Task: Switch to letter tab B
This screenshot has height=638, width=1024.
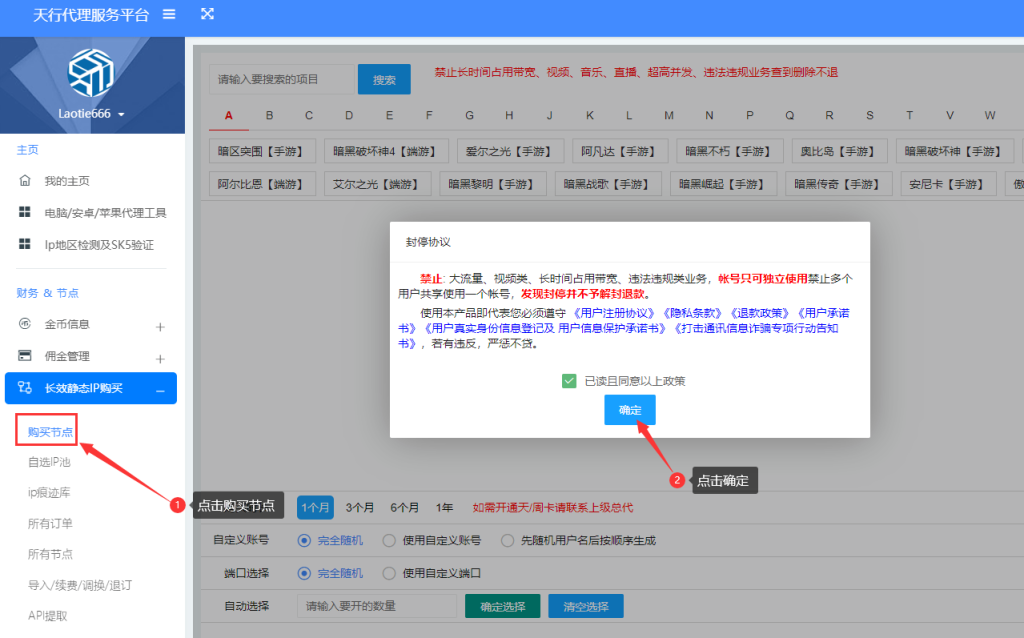Action: point(269,116)
